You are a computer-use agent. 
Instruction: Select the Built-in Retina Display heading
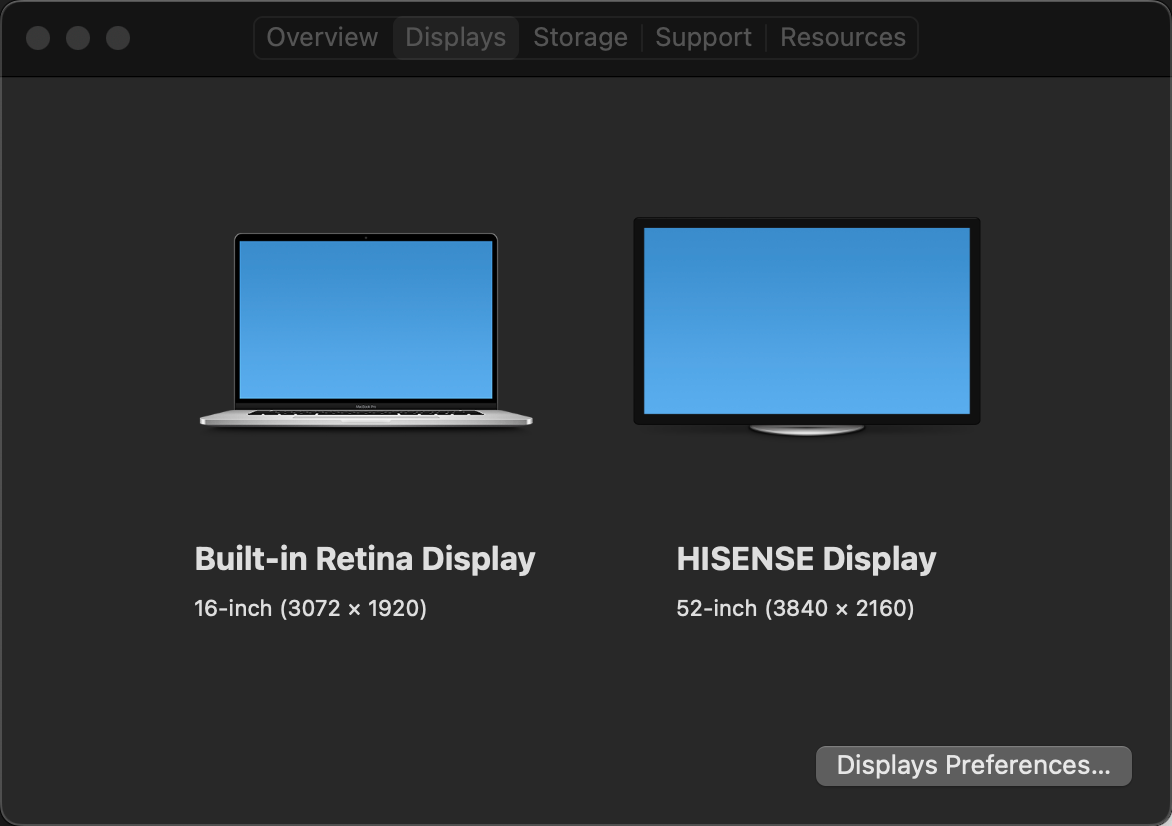pos(365,558)
